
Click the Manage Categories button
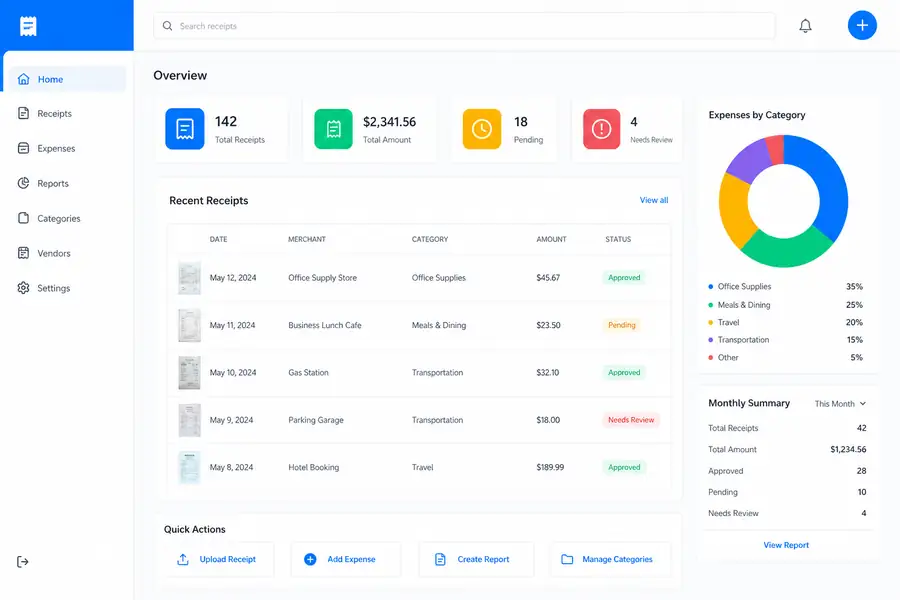[610, 559]
